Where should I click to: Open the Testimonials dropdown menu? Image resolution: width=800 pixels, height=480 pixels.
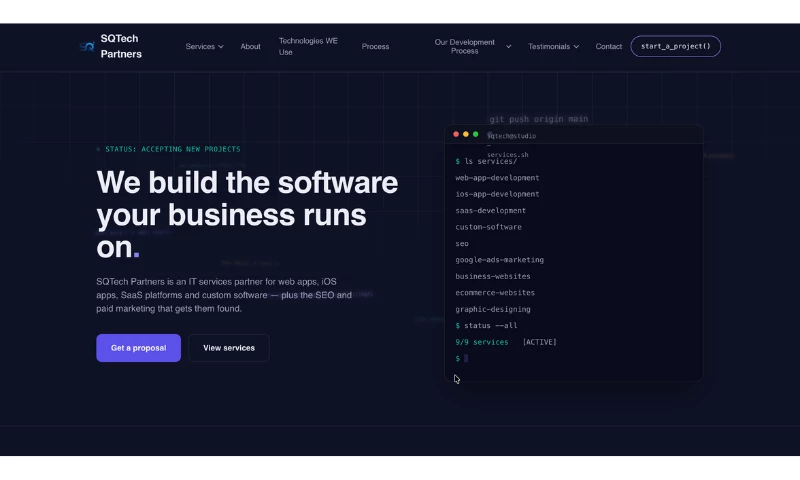pos(554,46)
